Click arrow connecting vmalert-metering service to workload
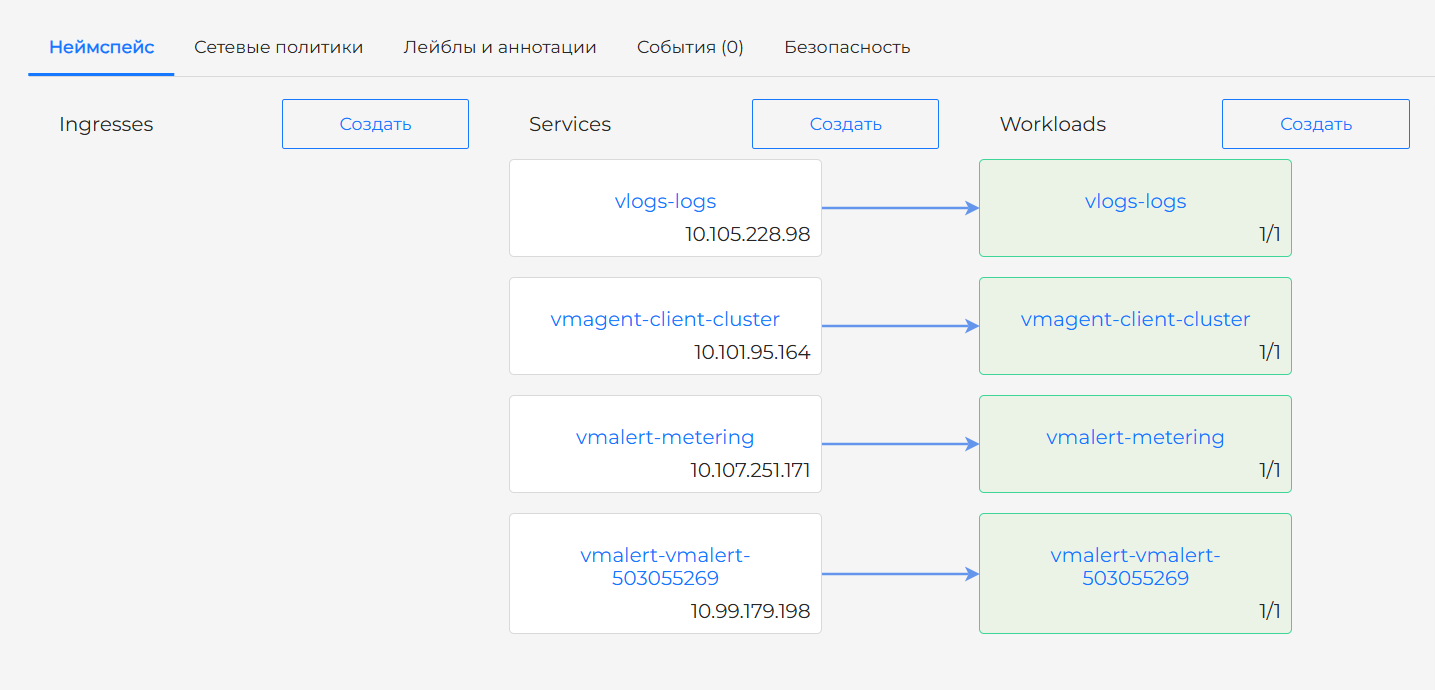Screen dimensions: 1435x690 click(899, 444)
